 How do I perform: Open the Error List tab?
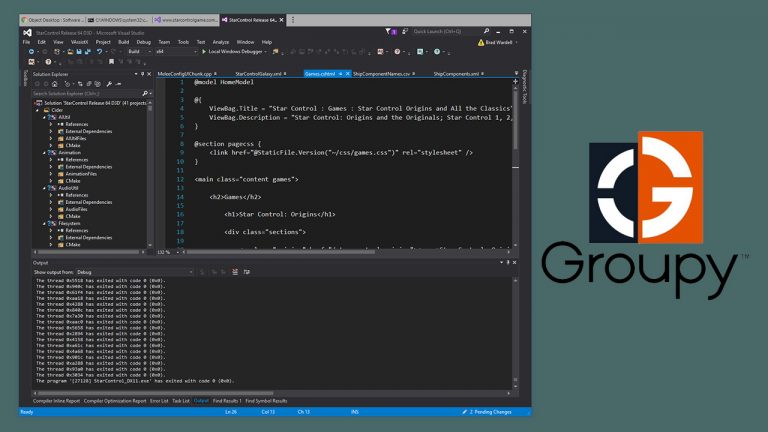[159, 401]
